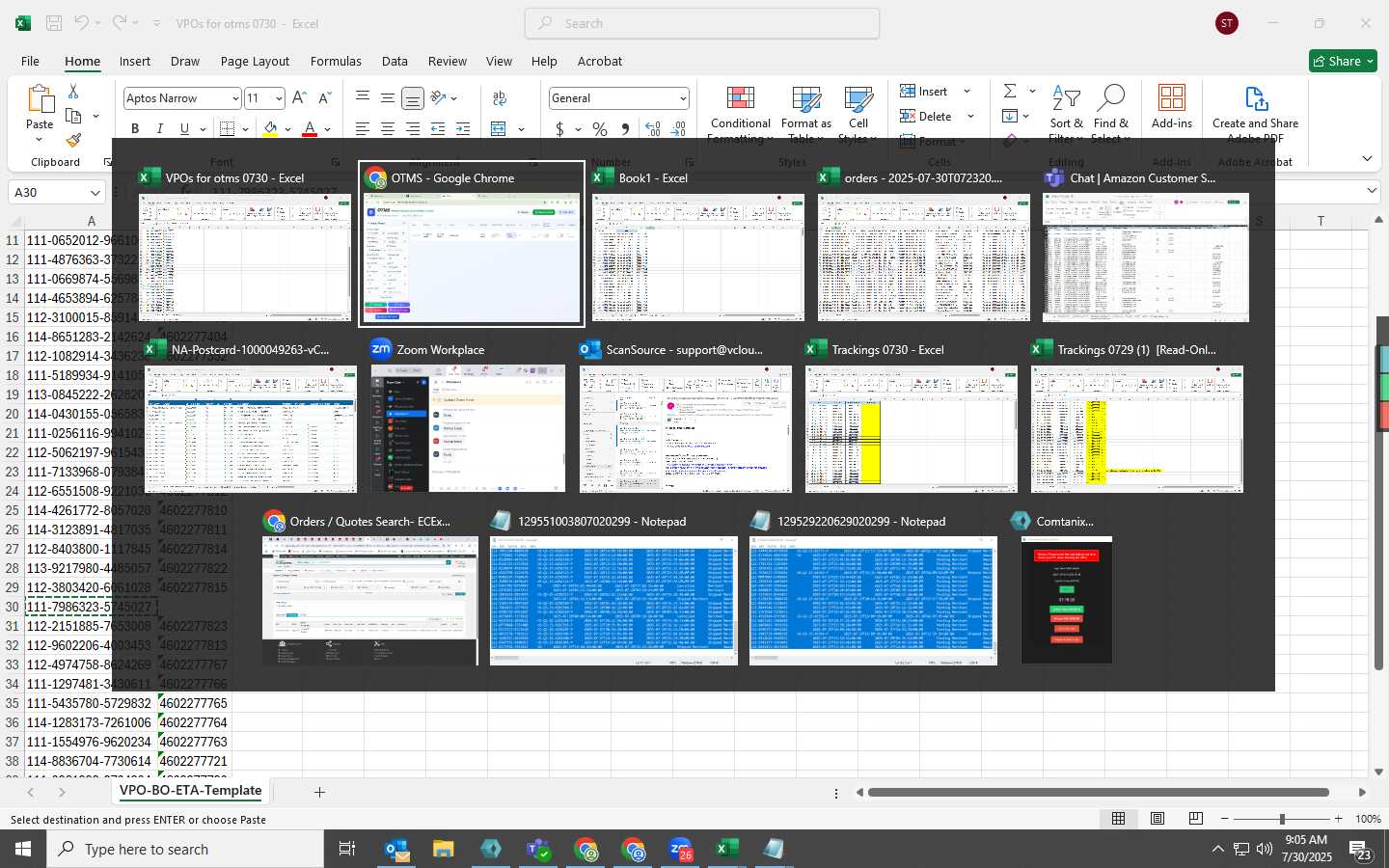This screenshot has height=868, width=1389.
Task: Switch to Normal view in status bar
Action: 1118,819
